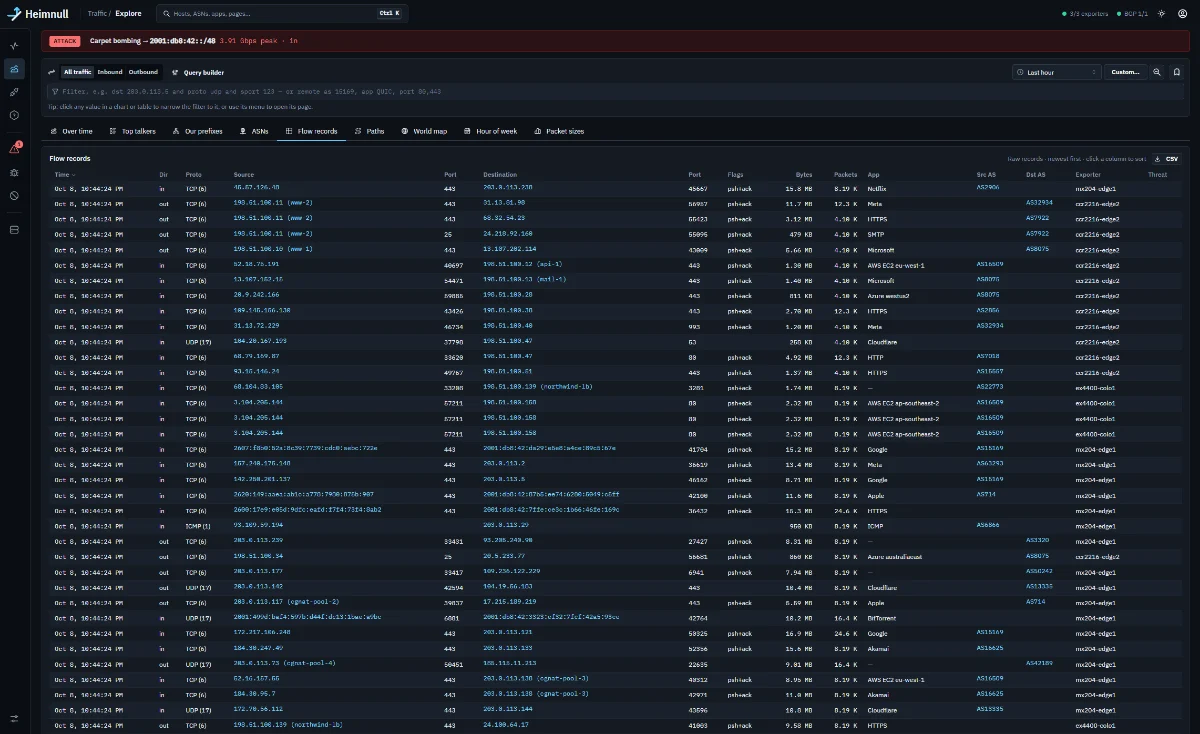This screenshot has height=734, width=1200.
Task: Switch to the Packet sizes tab
Action: pyautogui.click(x=559, y=131)
